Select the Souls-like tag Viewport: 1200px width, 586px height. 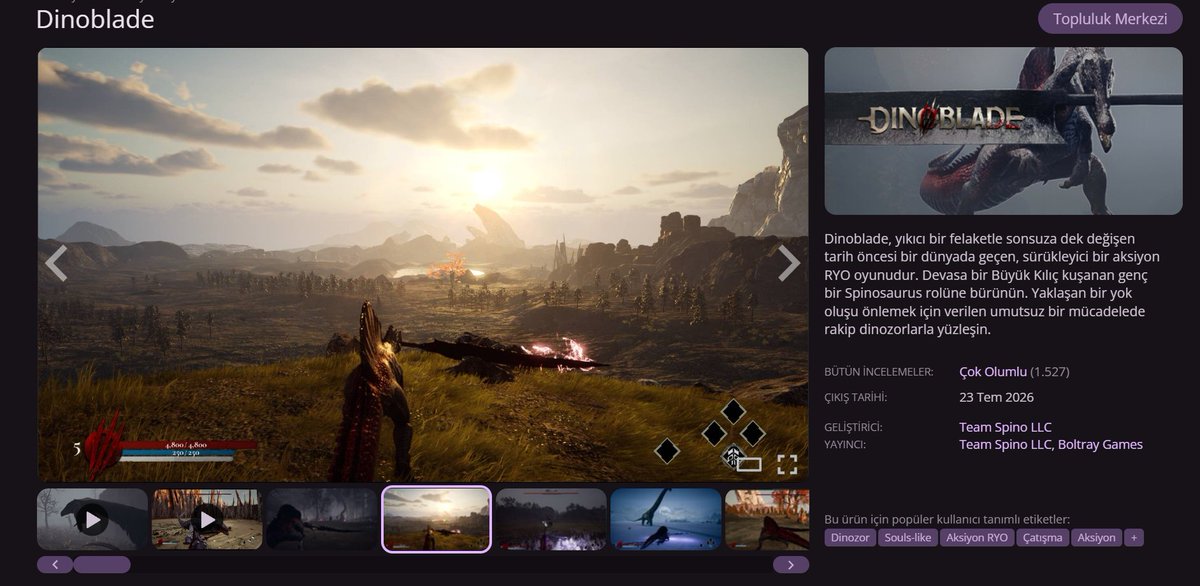click(907, 538)
